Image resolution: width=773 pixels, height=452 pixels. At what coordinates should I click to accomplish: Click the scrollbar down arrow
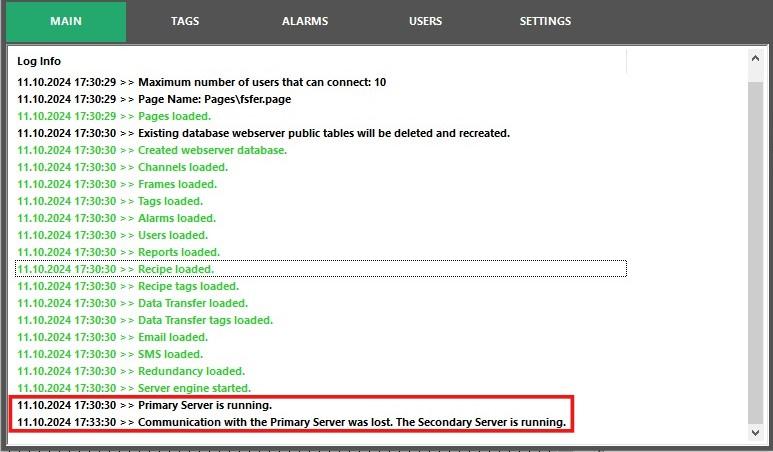755,432
